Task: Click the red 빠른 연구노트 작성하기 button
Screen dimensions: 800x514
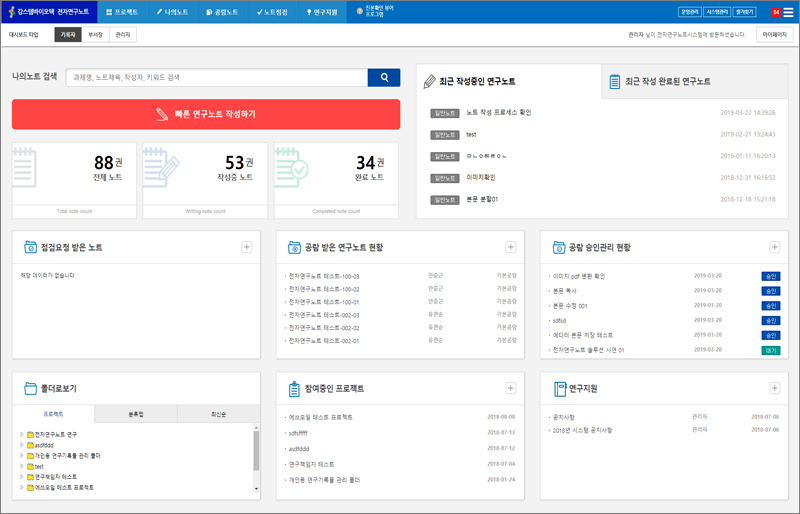Action: click(206, 114)
